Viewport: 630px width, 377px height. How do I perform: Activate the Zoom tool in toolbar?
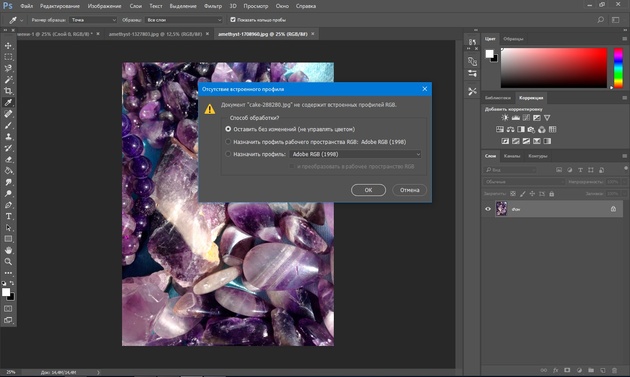pos(8,262)
